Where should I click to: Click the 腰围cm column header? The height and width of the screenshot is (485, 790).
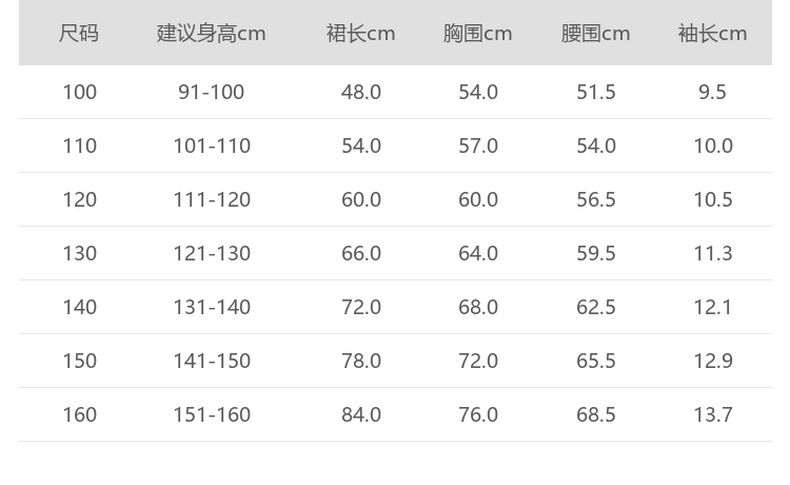[596, 33]
